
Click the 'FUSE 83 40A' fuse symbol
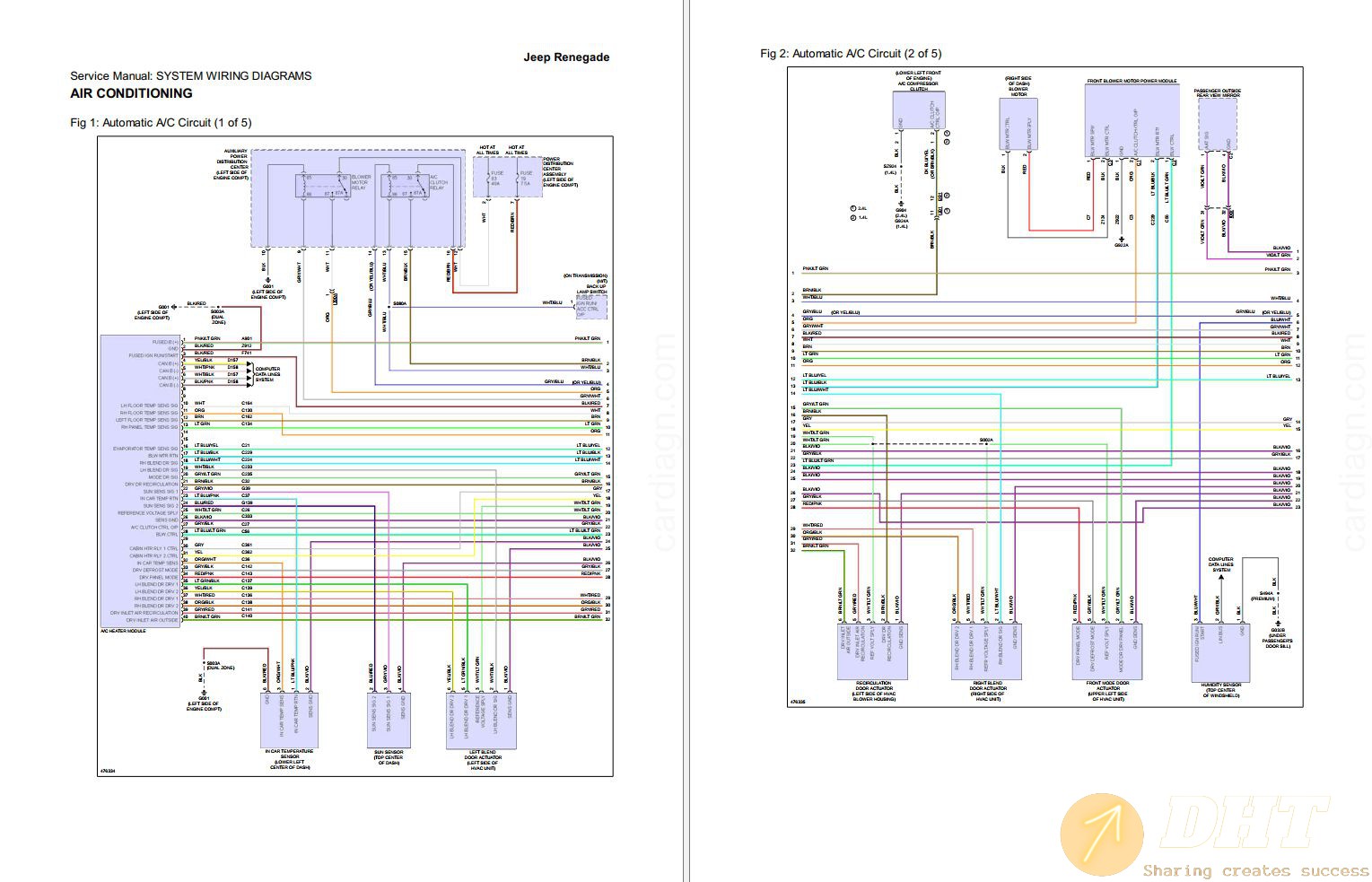[x=495, y=178]
